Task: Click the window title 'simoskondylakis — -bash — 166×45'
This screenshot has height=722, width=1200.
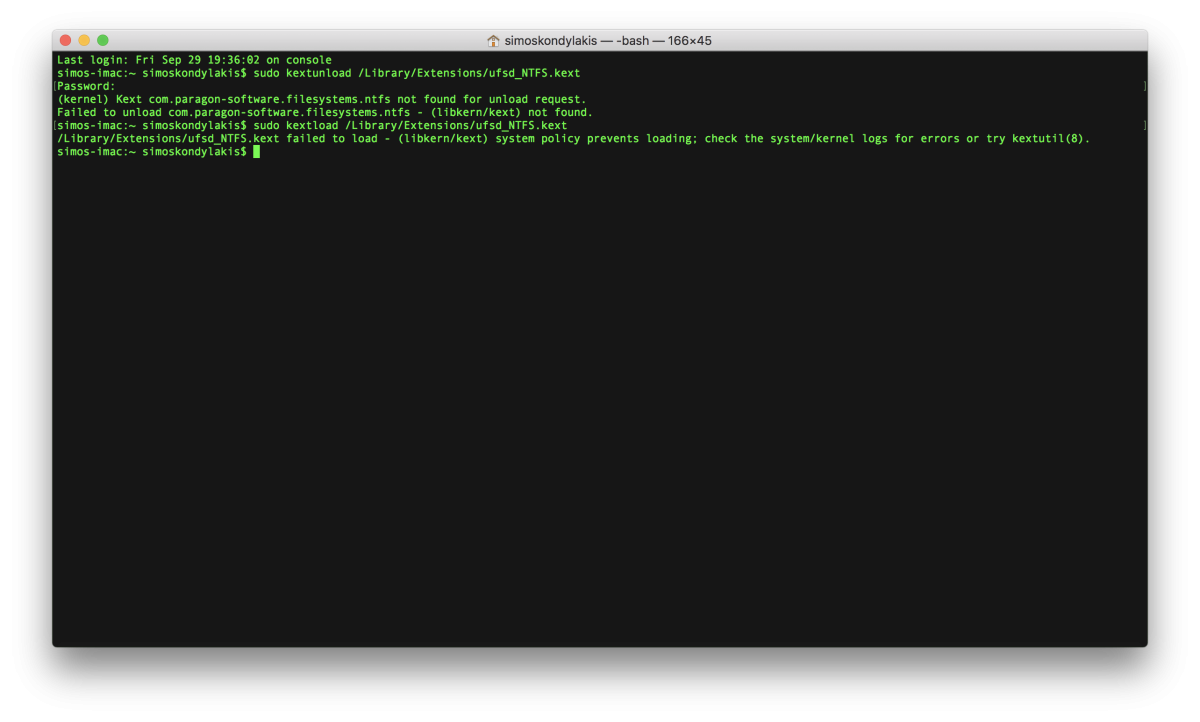Action: pos(607,41)
